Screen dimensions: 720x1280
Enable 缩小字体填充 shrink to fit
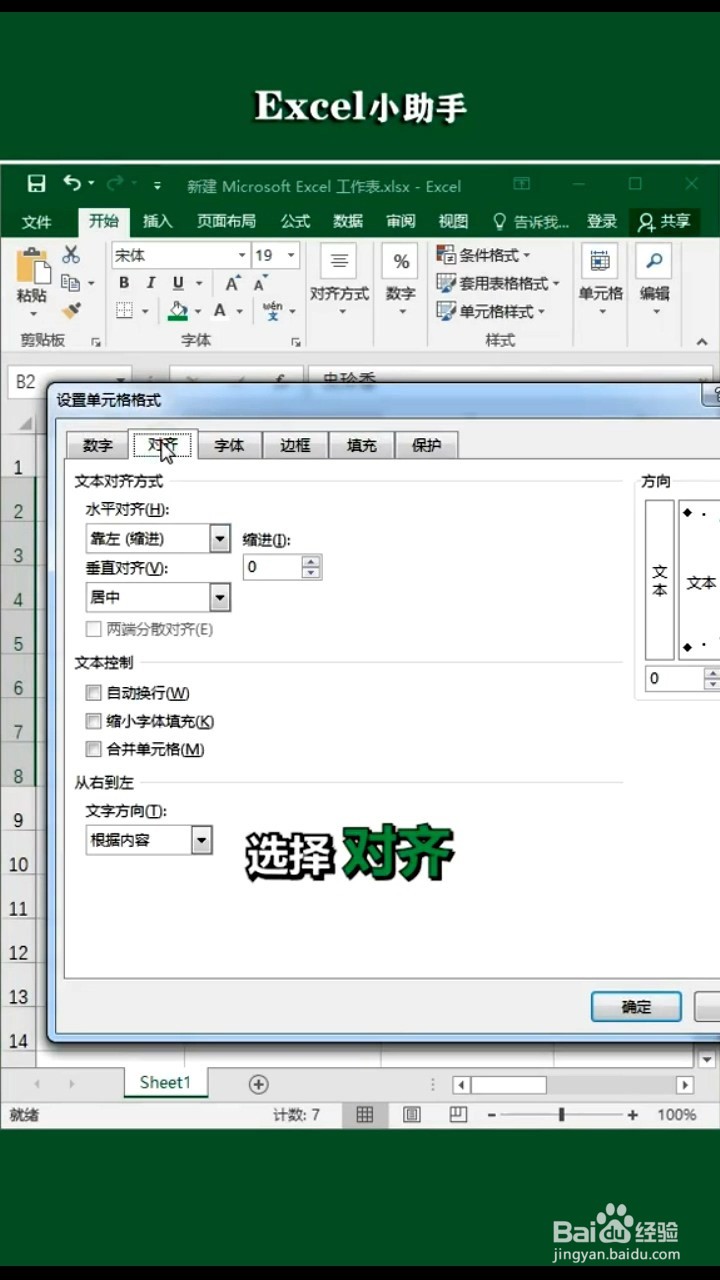[x=94, y=721]
